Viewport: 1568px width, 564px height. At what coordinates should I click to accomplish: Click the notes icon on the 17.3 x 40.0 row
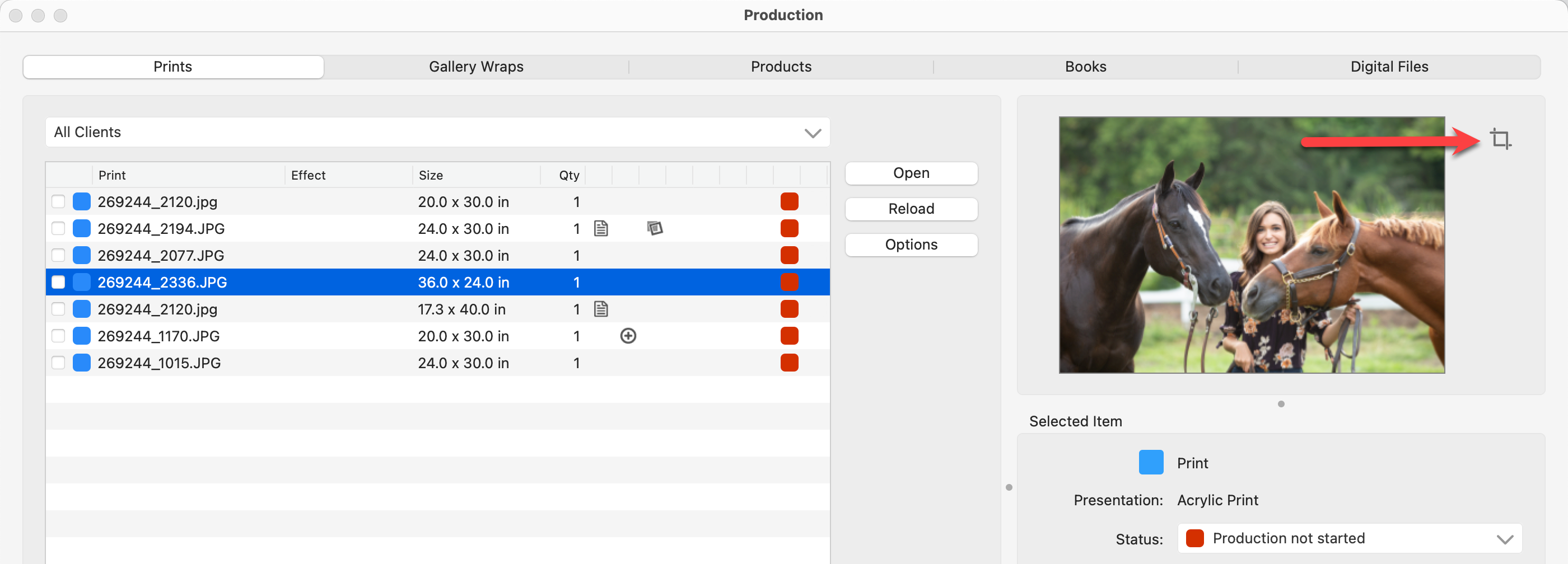tap(601, 309)
